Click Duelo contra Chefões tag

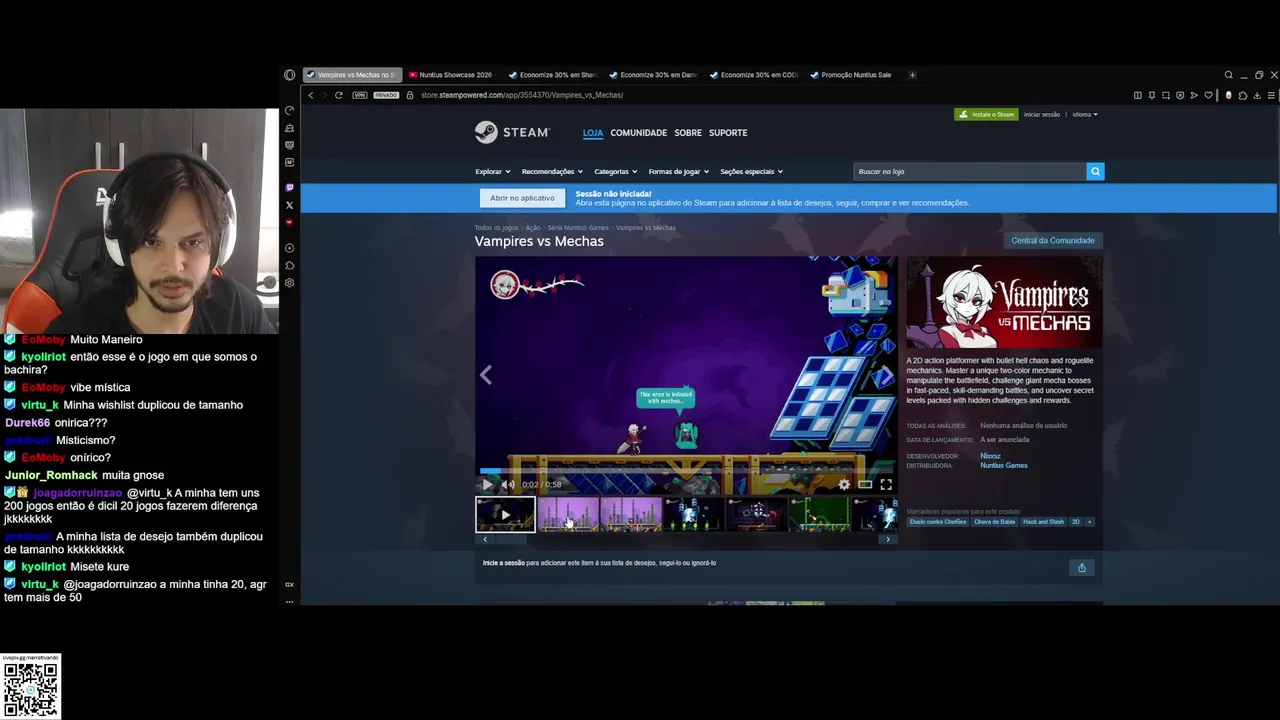pos(938,521)
